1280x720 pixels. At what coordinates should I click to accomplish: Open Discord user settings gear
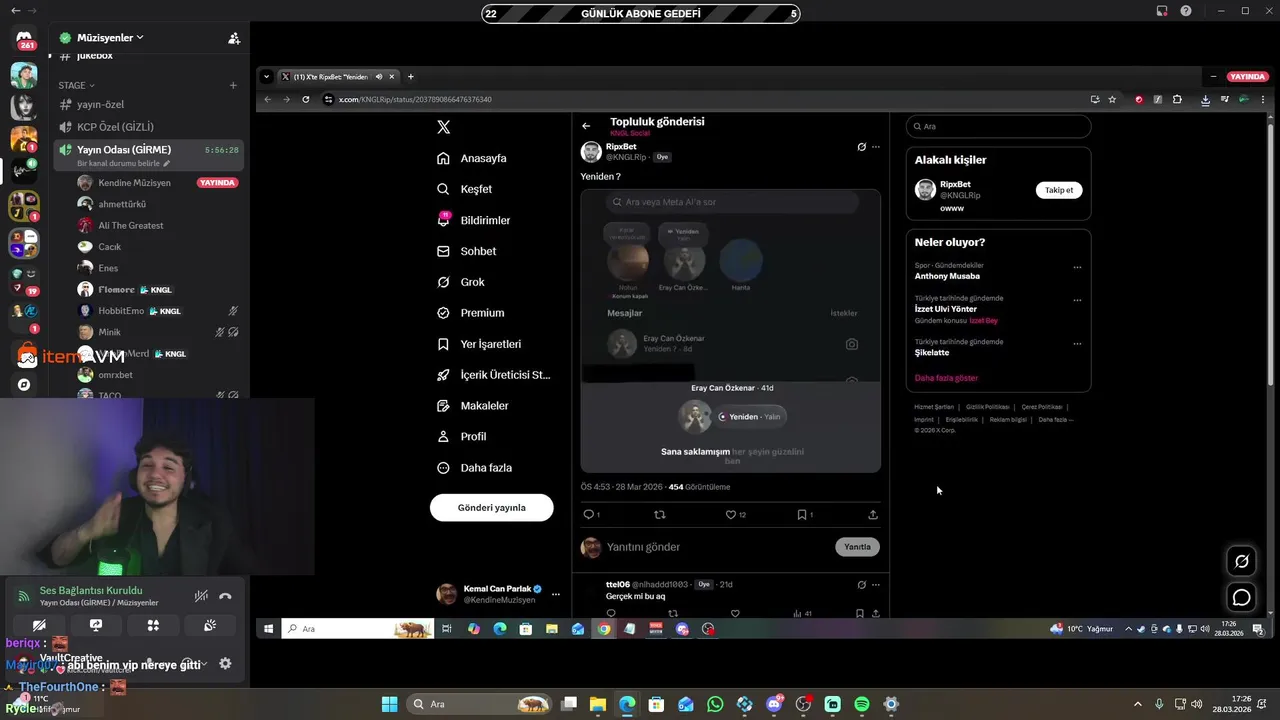225,663
